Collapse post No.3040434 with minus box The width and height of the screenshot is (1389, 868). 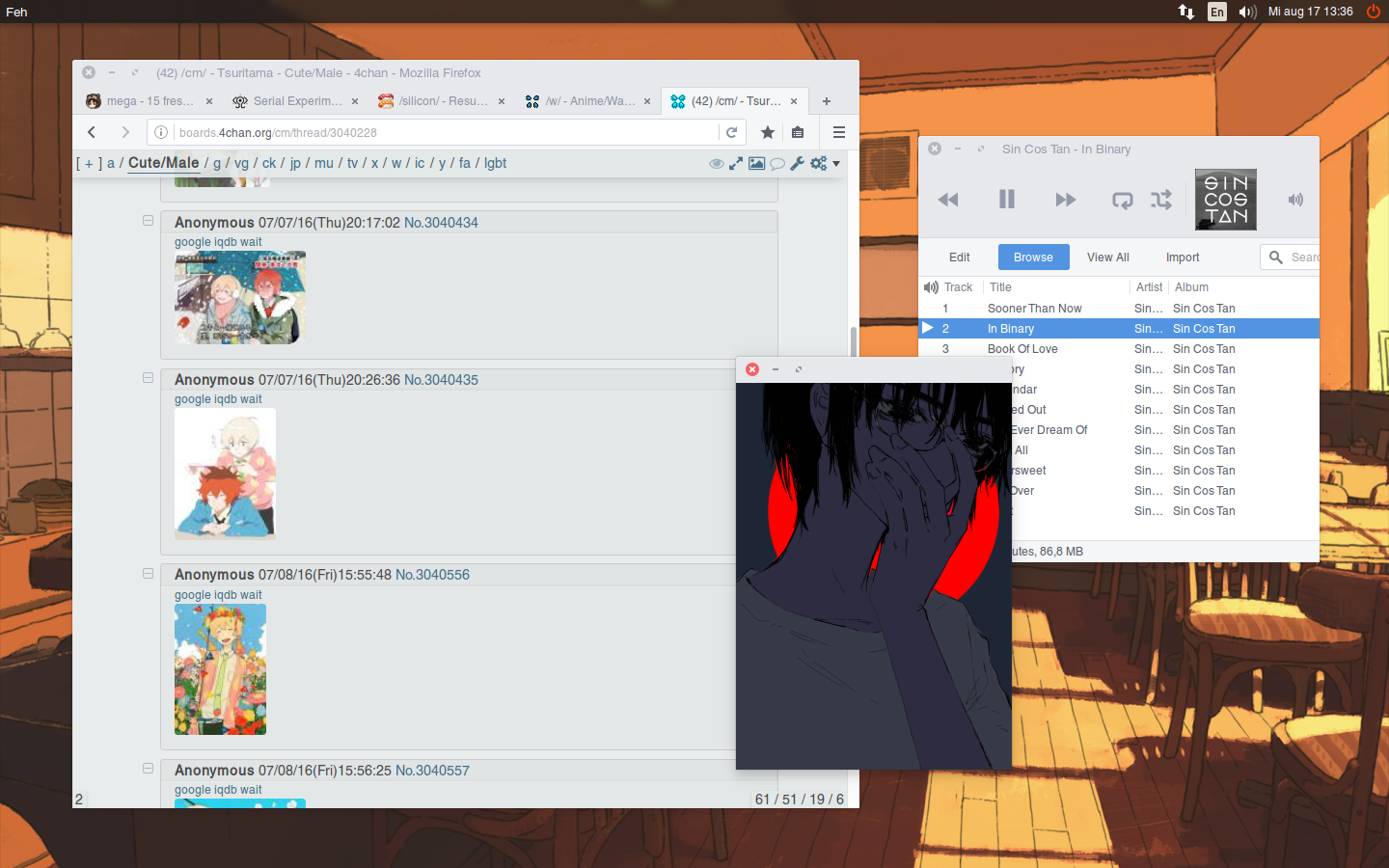tap(148, 221)
